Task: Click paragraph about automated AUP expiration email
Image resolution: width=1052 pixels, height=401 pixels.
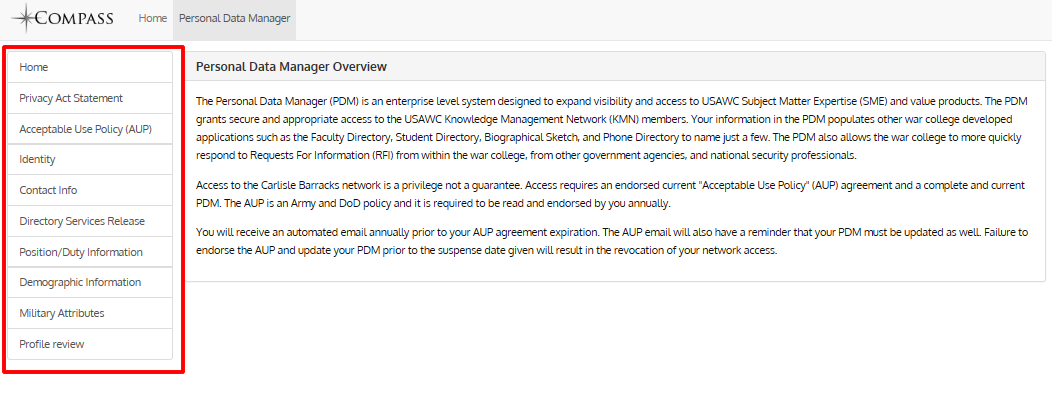Action: click(x=611, y=241)
